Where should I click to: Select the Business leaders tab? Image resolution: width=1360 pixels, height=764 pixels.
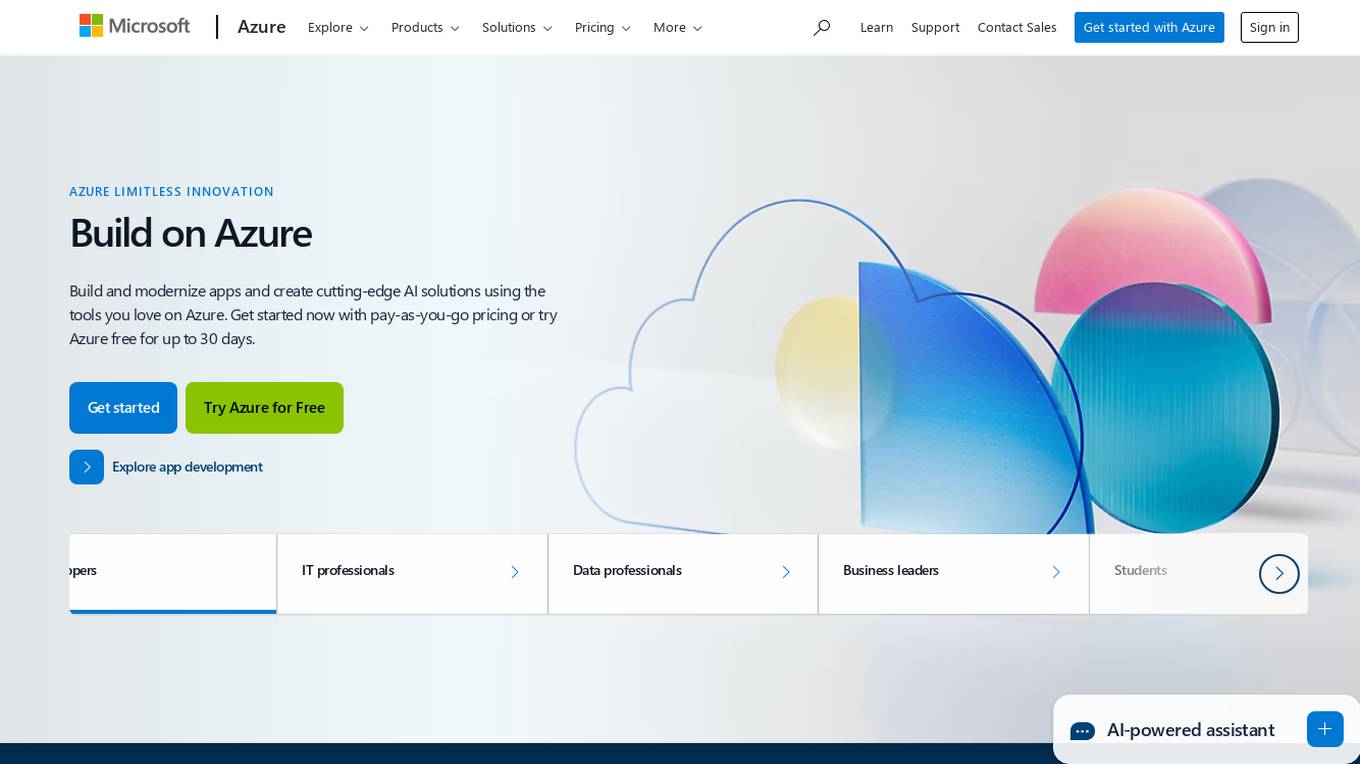(x=953, y=573)
